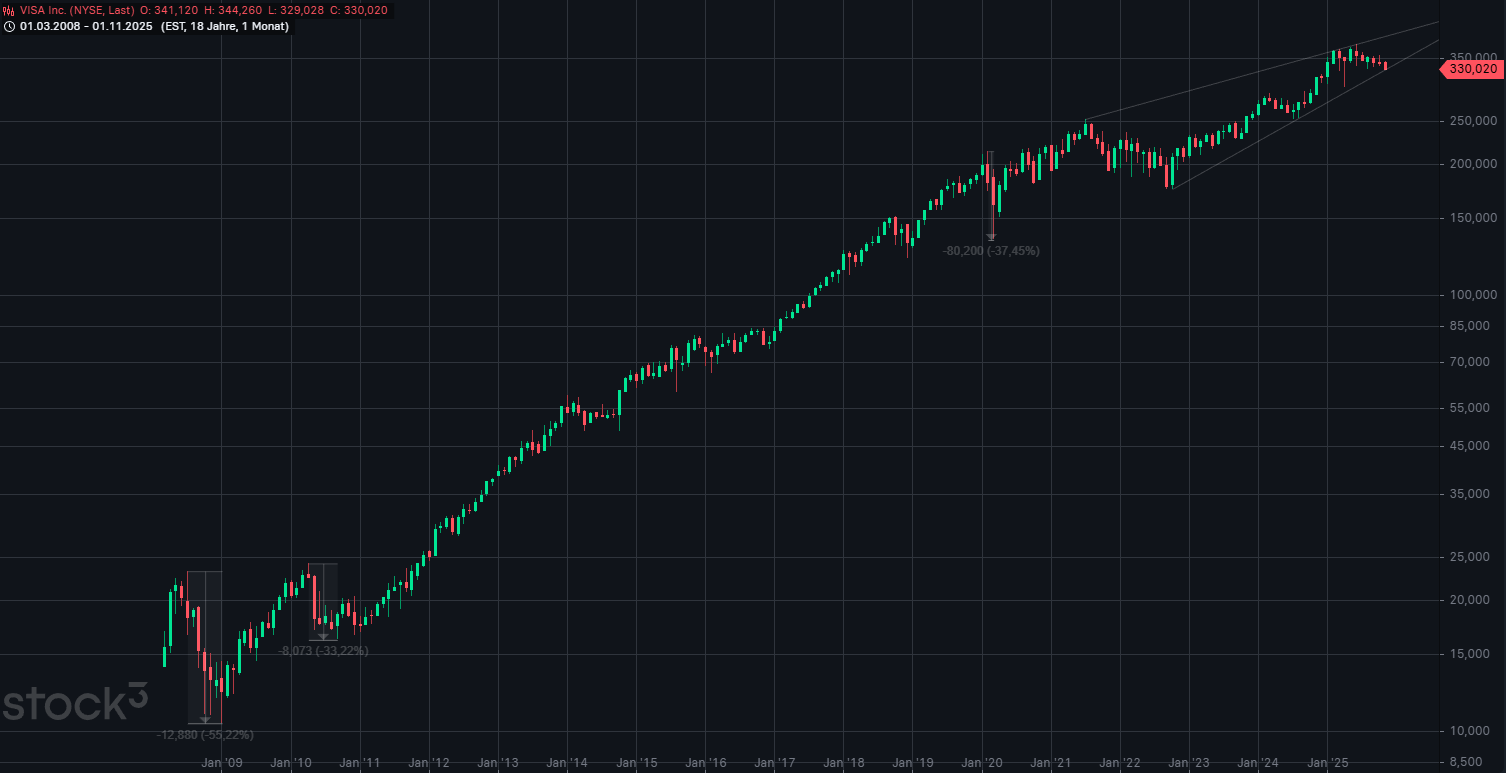Image resolution: width=1506 pixels, height=773 pixels.
Task: Click the EST timezone duration text
Action: 224,26
